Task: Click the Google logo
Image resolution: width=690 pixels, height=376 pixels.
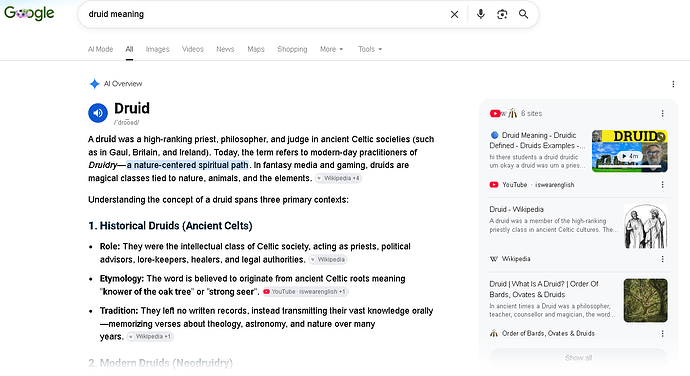Action: [29, 13]
